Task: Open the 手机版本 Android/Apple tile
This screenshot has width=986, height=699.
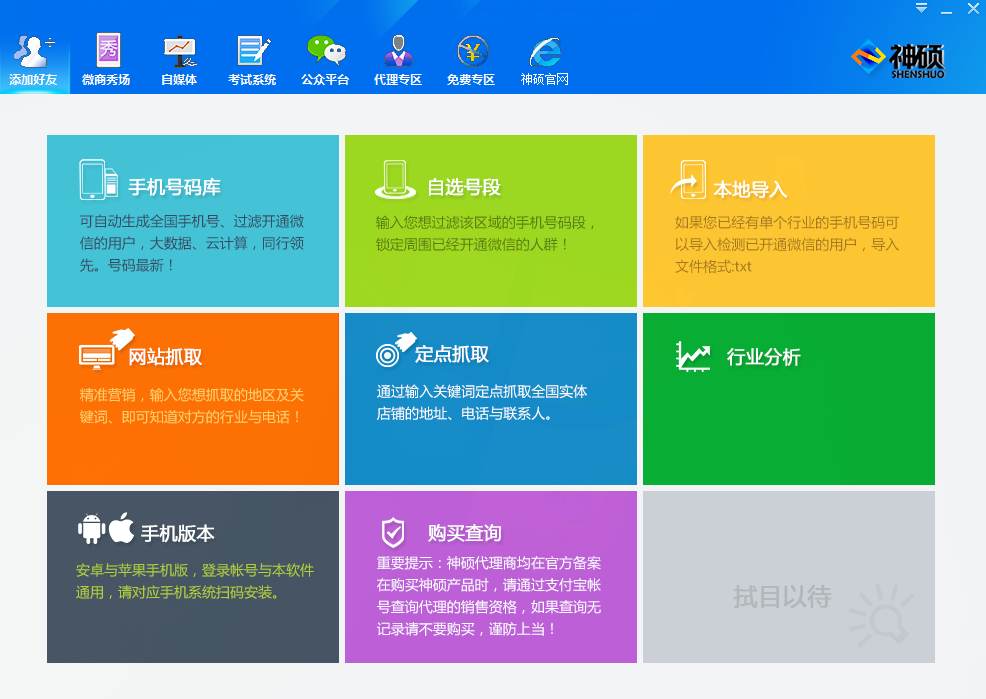Action: (x=193, y=576)
